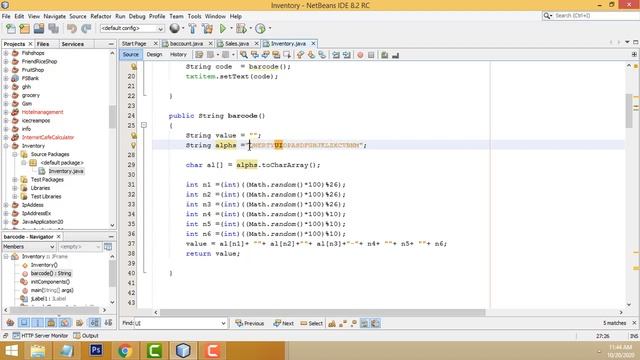Click the Next match button

[284, 323]
